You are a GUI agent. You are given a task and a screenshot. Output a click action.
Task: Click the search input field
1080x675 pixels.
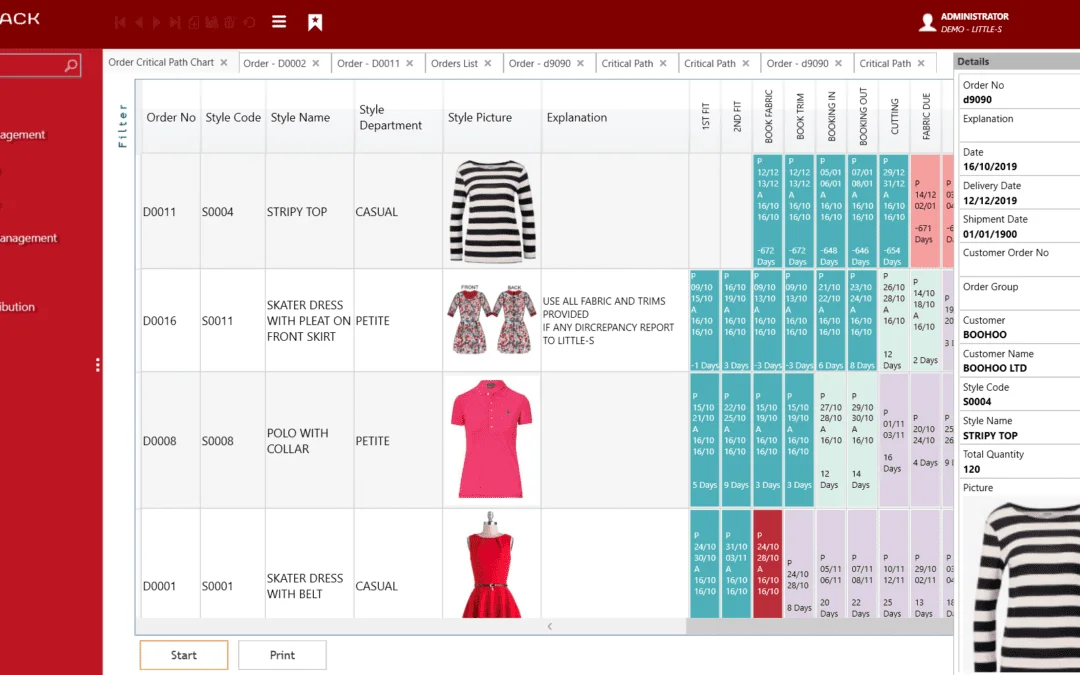40,66
